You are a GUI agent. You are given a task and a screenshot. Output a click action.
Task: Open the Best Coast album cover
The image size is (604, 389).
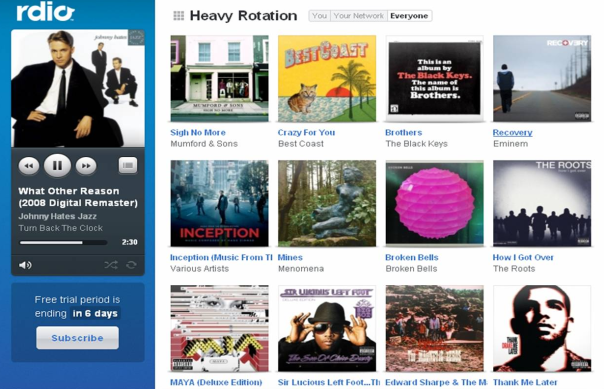click(327, 79)
